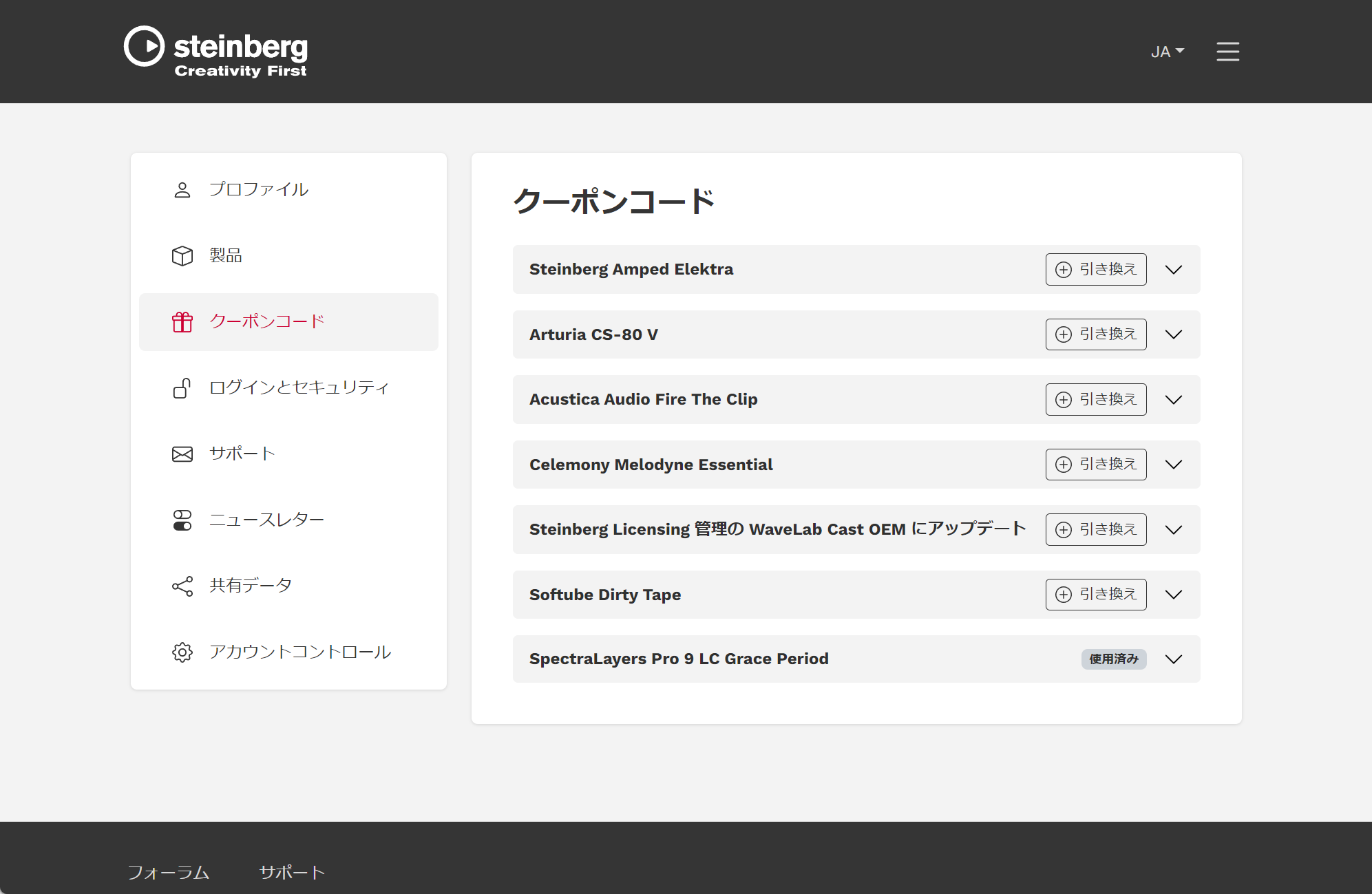1372x894 pixels.
Task: Click the padlock icon in the sidebar
Action: tap(182, 388)
